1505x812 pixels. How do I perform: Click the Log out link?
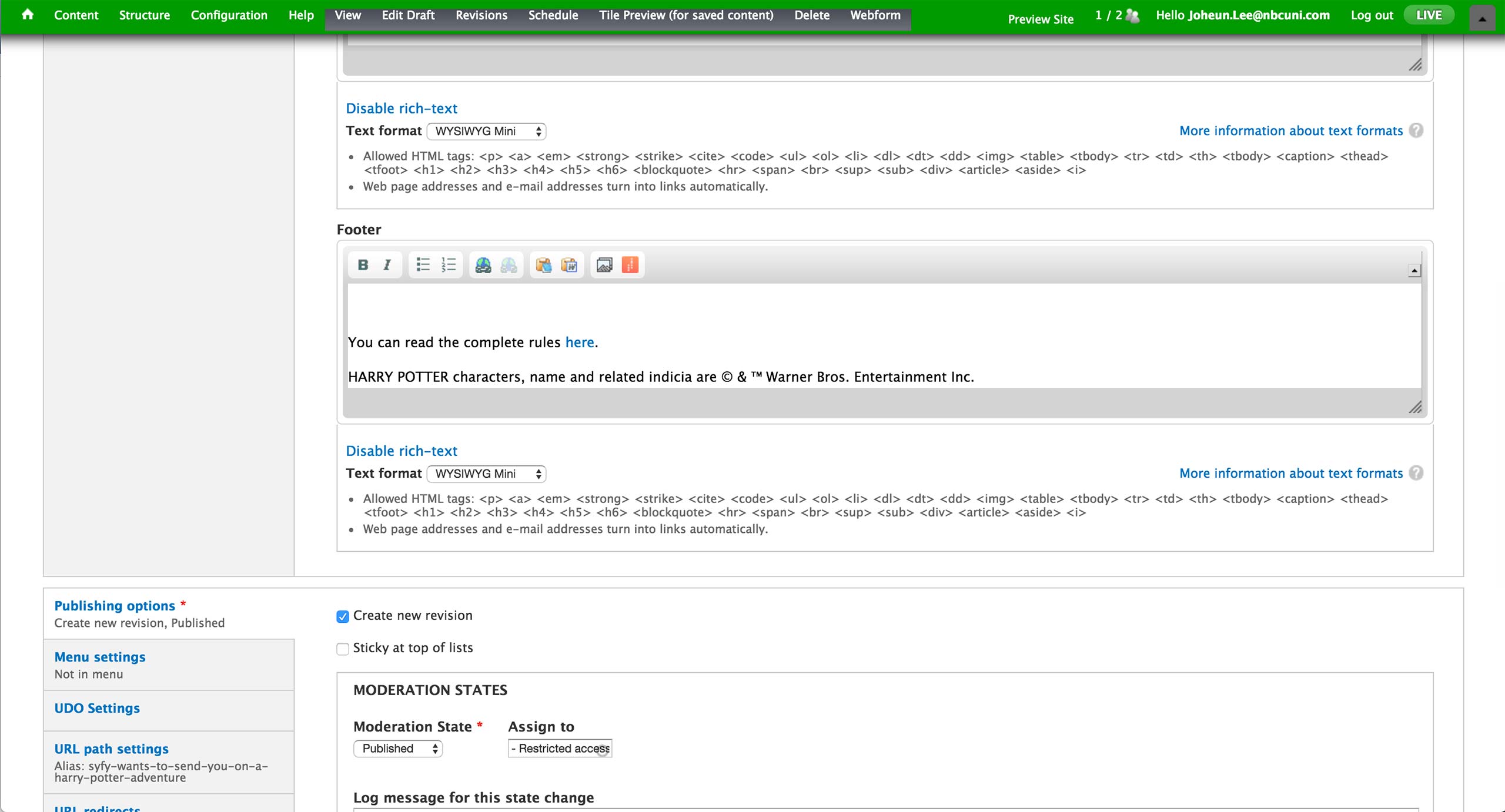[1372, 15]
